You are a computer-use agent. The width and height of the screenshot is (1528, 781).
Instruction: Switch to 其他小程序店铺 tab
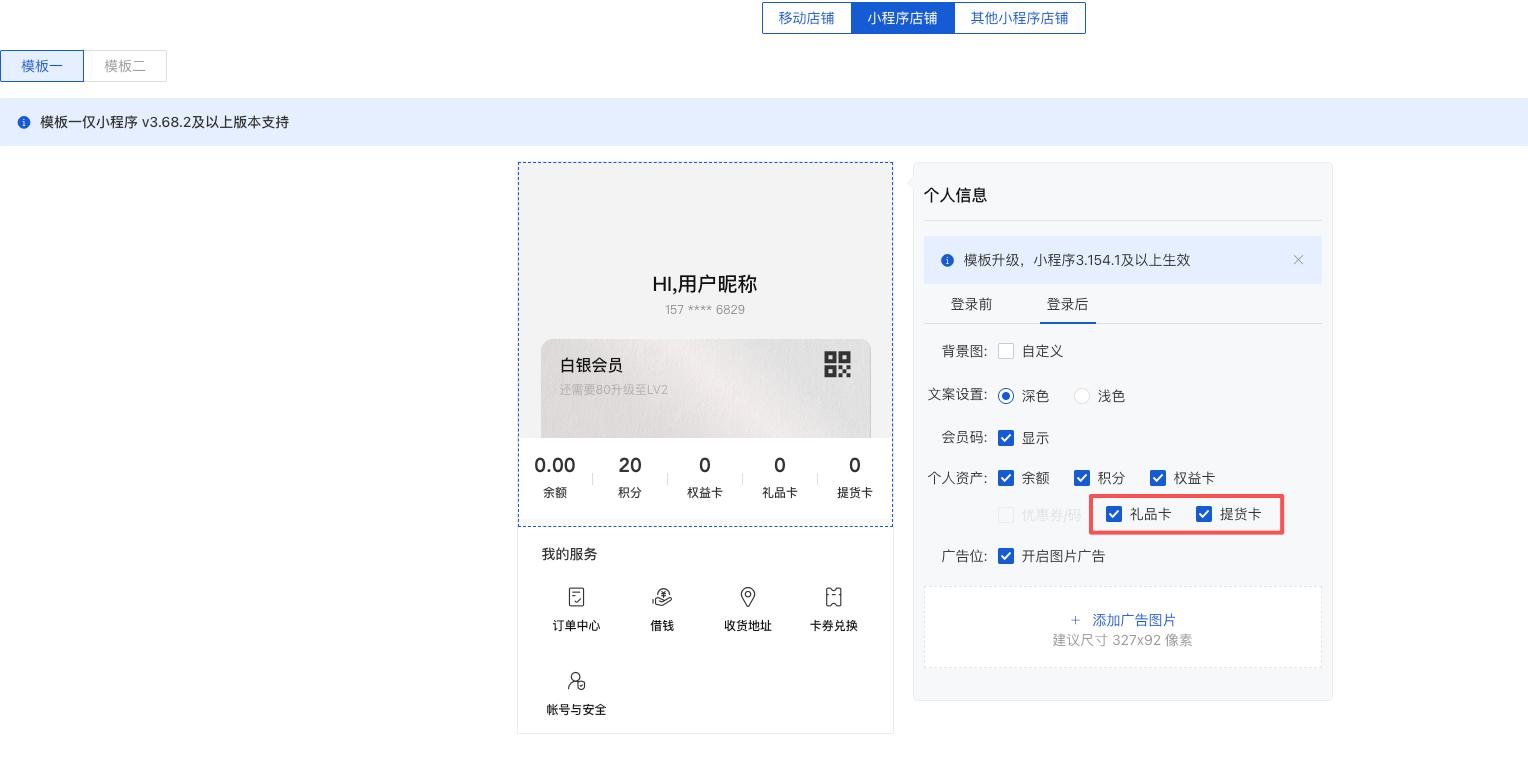pyautogui.click(x=1020, y=18)
